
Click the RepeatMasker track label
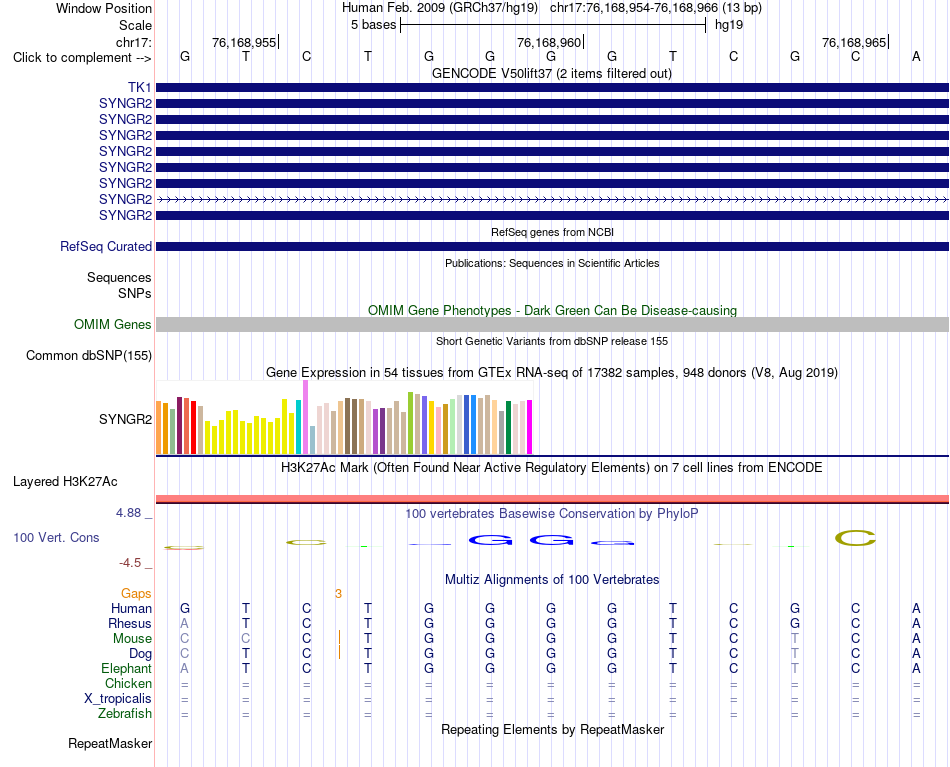coord(110,743)
